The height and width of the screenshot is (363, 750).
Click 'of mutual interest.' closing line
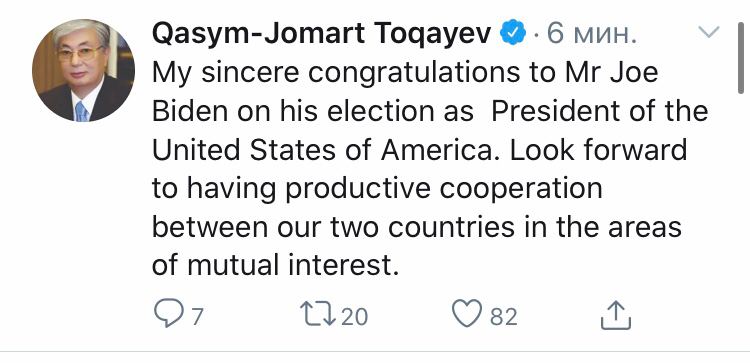point(276,265)
